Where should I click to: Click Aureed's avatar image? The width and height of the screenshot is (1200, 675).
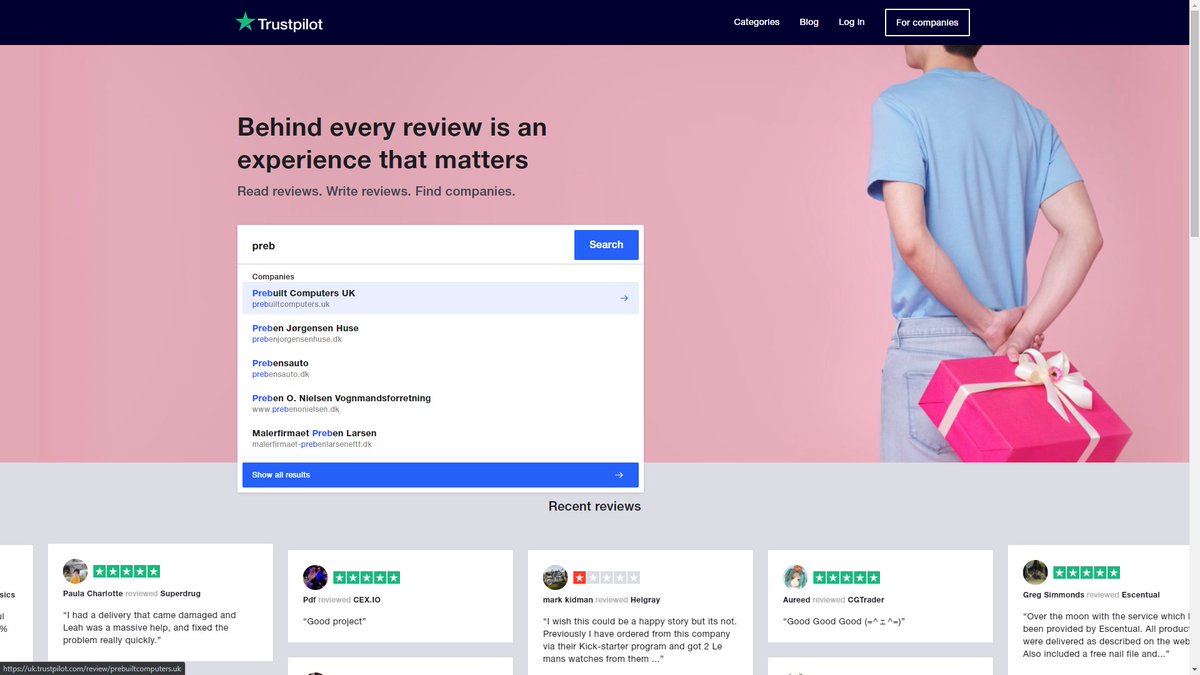click(795, 577)
